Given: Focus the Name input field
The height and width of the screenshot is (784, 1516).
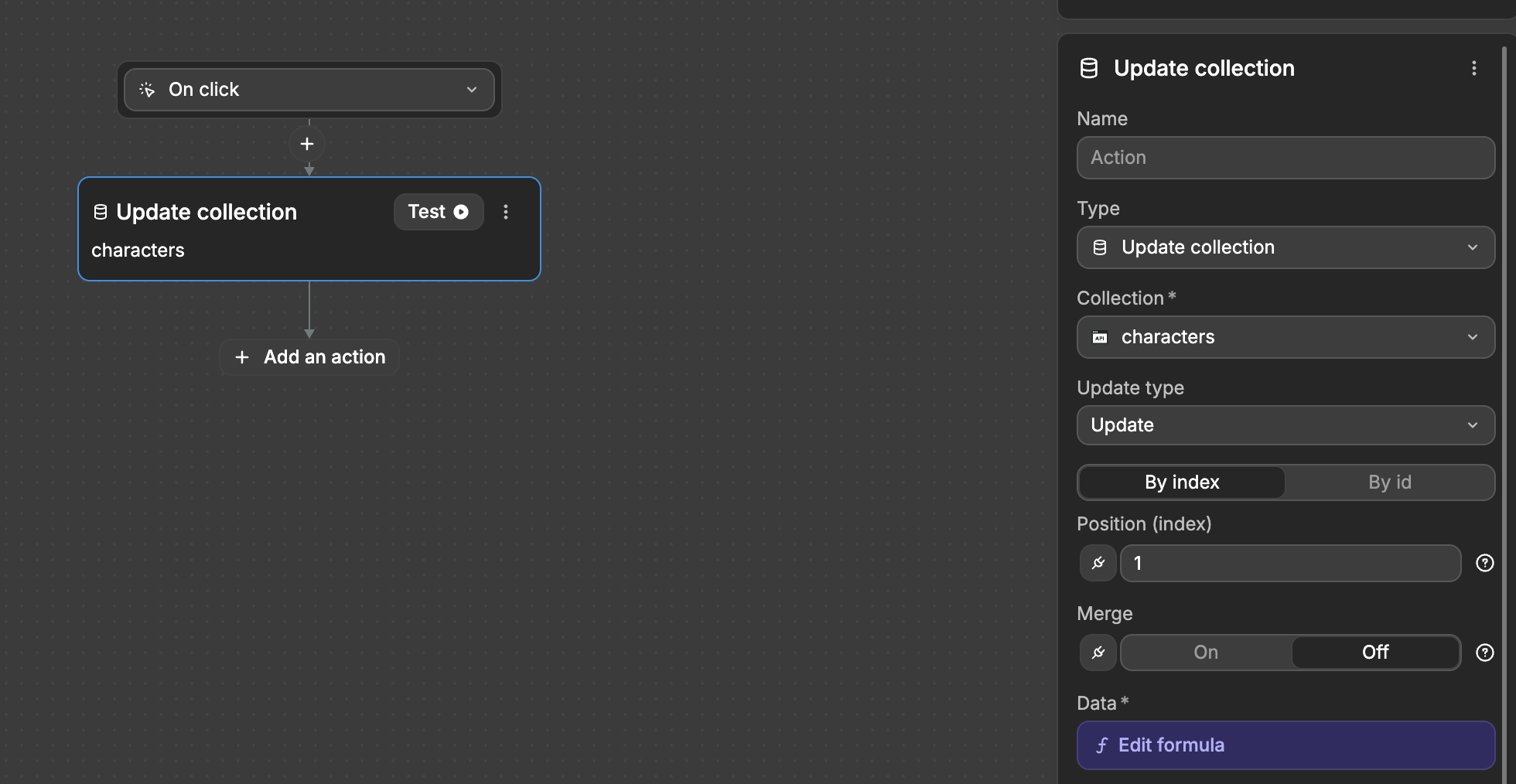Looking at the screenshot, I should coord(1285,158).
